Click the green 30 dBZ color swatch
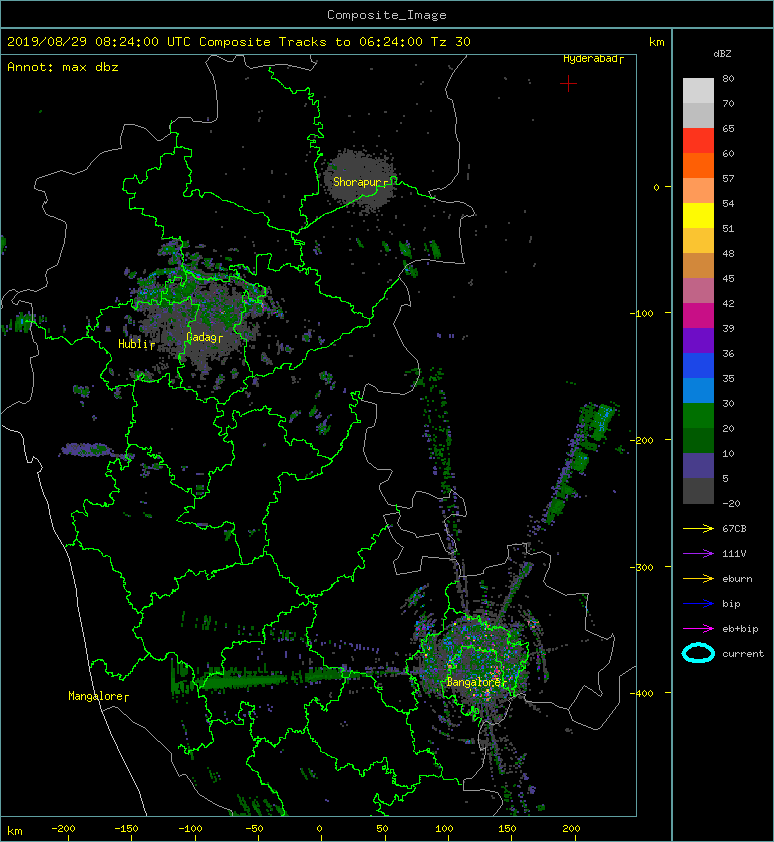Viewport: 774px width, 842px height. click(x=698, y=415)
